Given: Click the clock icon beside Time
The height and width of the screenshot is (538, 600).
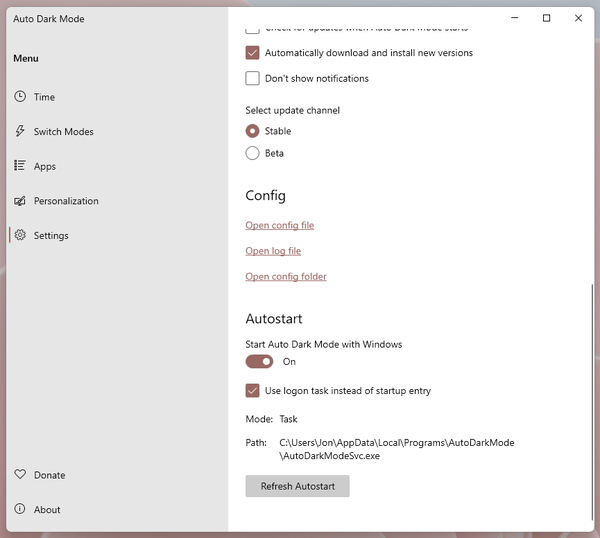Looking at the screenshot, I should pyautogui.click(x=20, y=97).
